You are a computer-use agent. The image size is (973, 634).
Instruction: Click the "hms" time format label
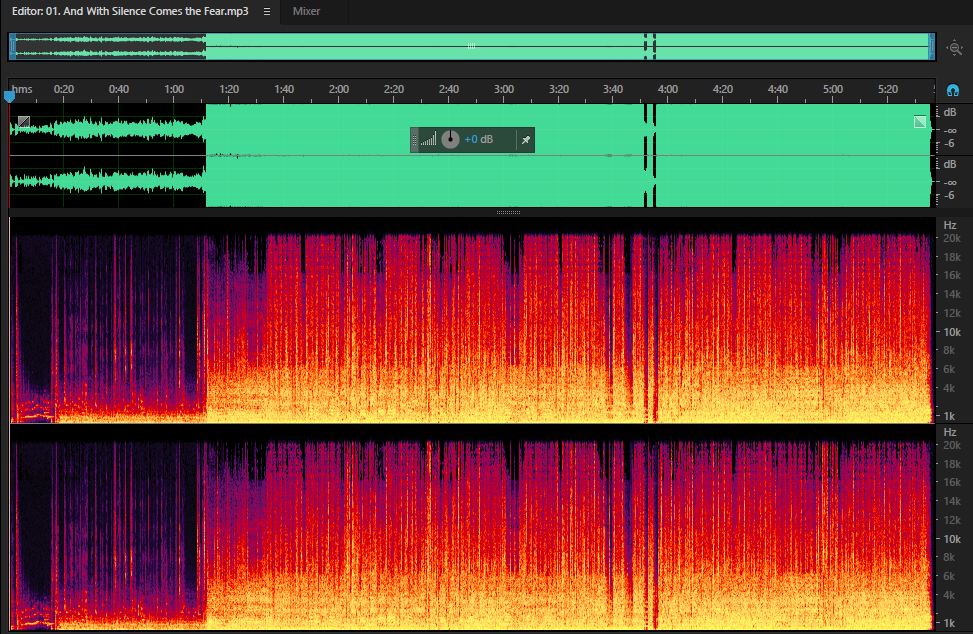point(22,89)
